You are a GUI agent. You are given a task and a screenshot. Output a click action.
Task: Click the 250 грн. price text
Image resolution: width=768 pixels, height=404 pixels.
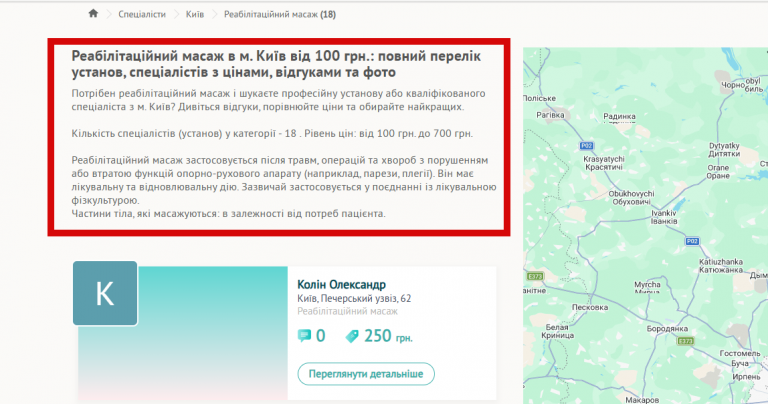[x=388, y=336]
